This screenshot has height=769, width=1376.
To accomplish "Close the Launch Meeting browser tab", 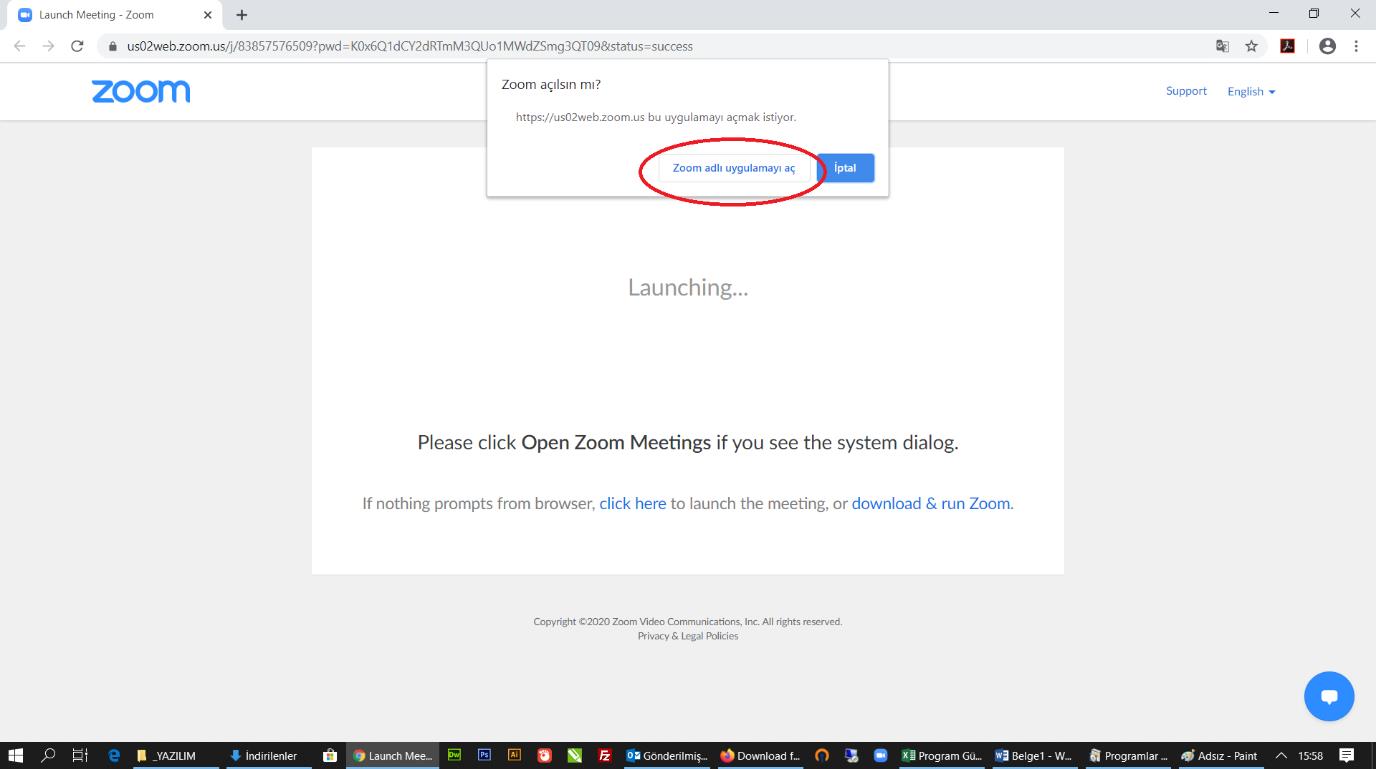I will (207, 15).
